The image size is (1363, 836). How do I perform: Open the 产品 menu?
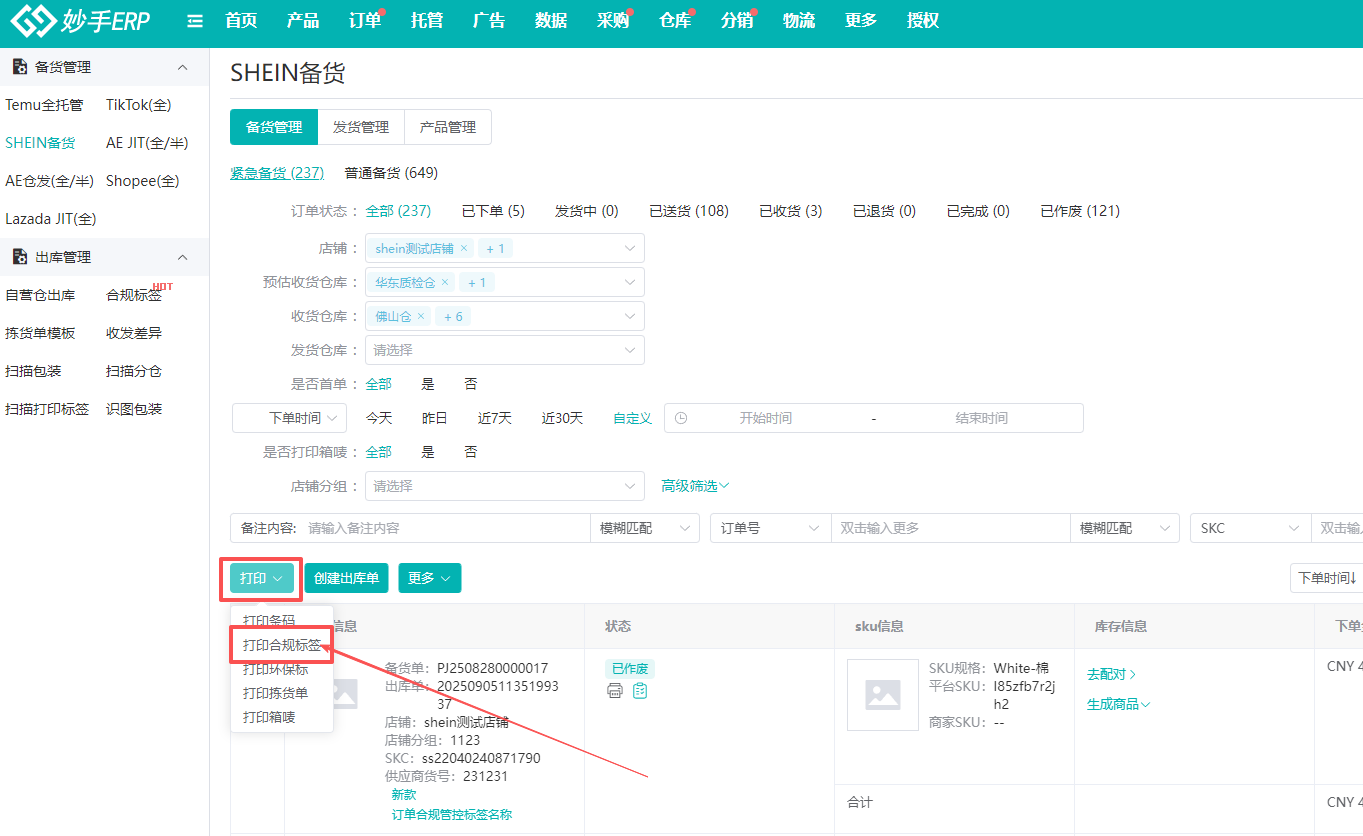[303, 21]
